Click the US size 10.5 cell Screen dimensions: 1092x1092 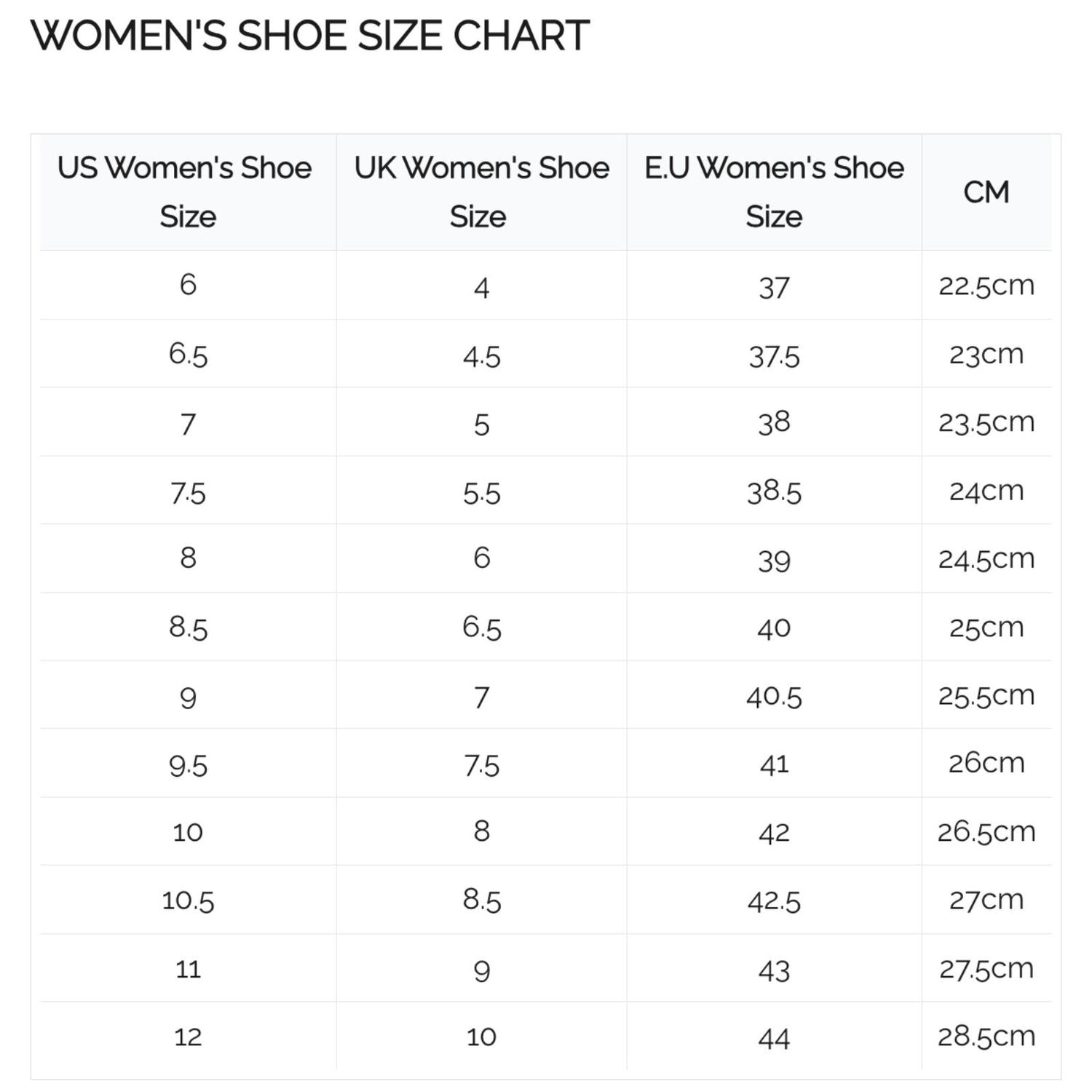[188, 901]
